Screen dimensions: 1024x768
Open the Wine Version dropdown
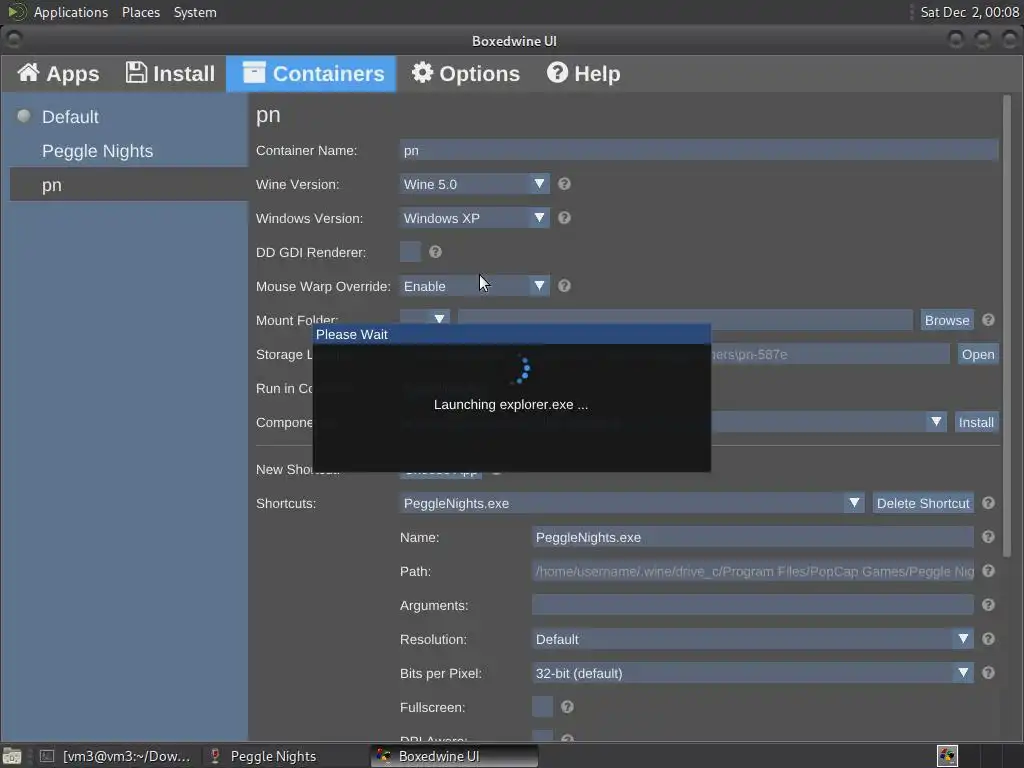click(x=474, y=184)
